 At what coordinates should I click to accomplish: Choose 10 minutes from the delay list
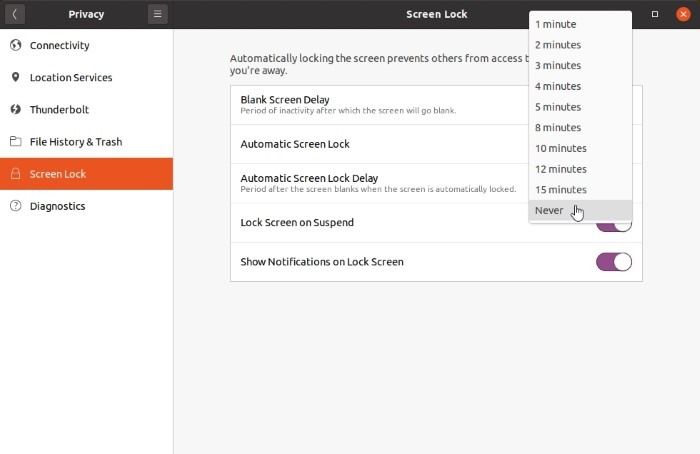(x=580, y=148)
